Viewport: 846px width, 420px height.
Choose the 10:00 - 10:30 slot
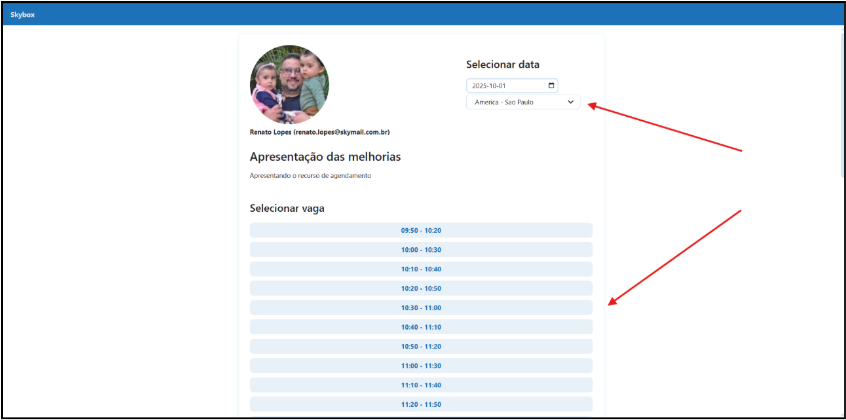click(x=421, y=250)
